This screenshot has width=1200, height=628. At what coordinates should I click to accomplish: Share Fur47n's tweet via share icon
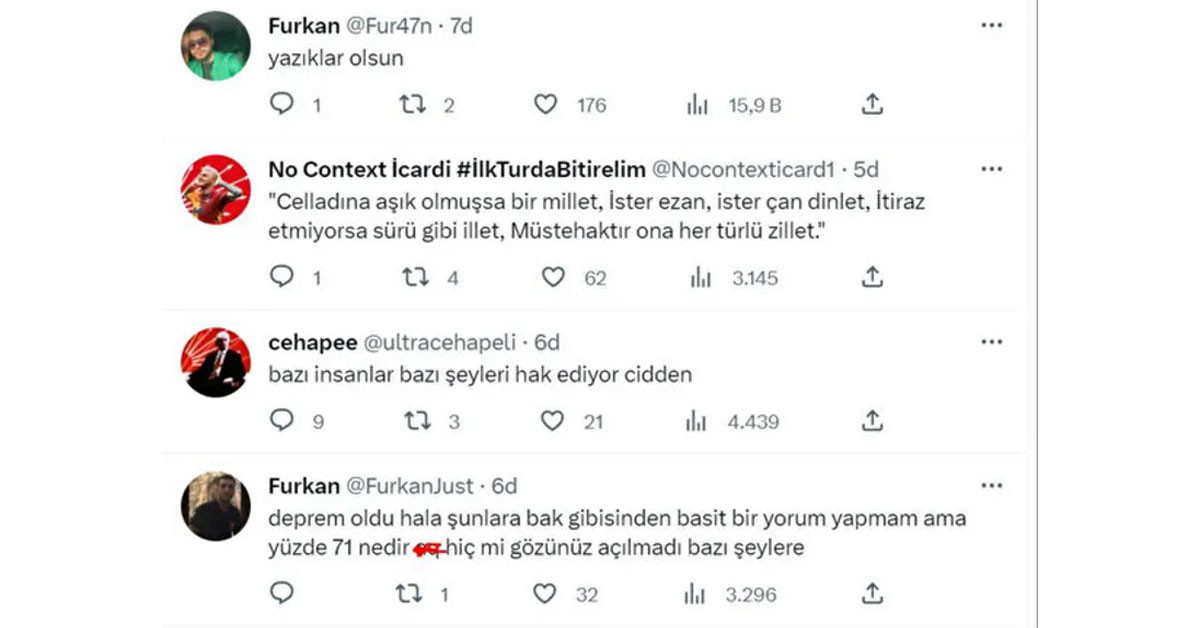tap(871, 104)
